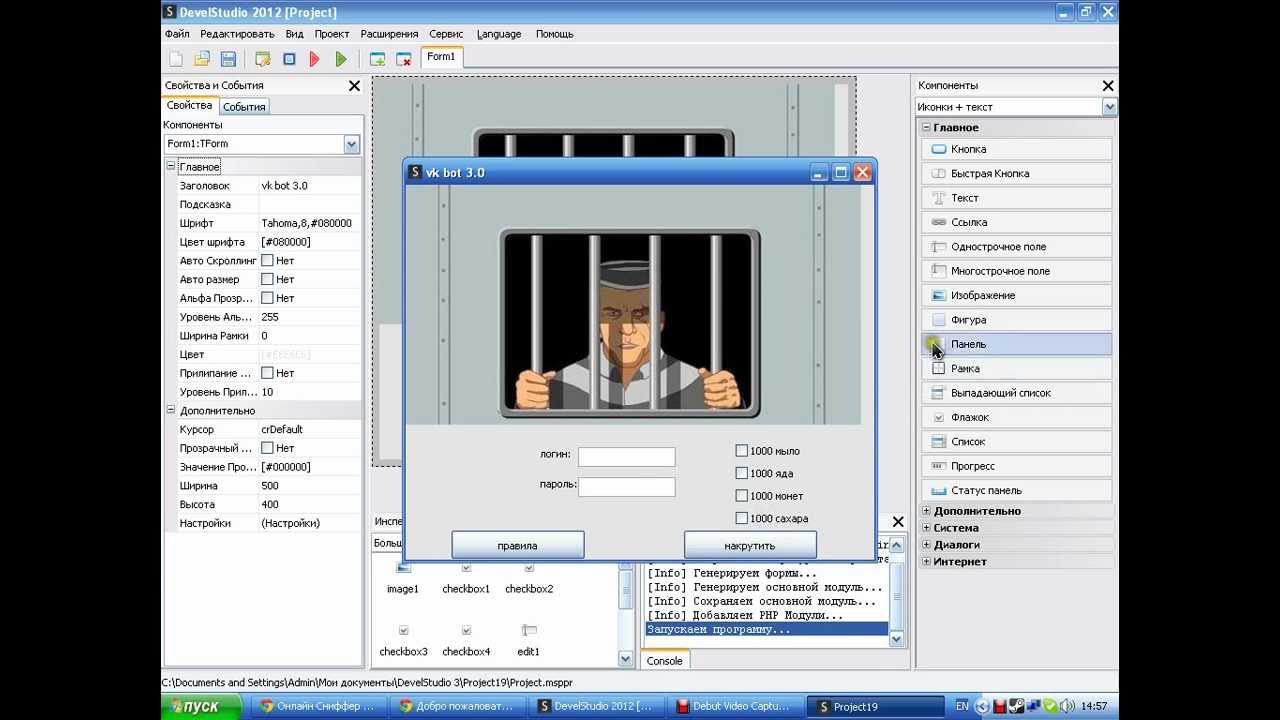
Task: Create a new project with the blank page icon
Action: pyautogui.click(x=176, y=59)
